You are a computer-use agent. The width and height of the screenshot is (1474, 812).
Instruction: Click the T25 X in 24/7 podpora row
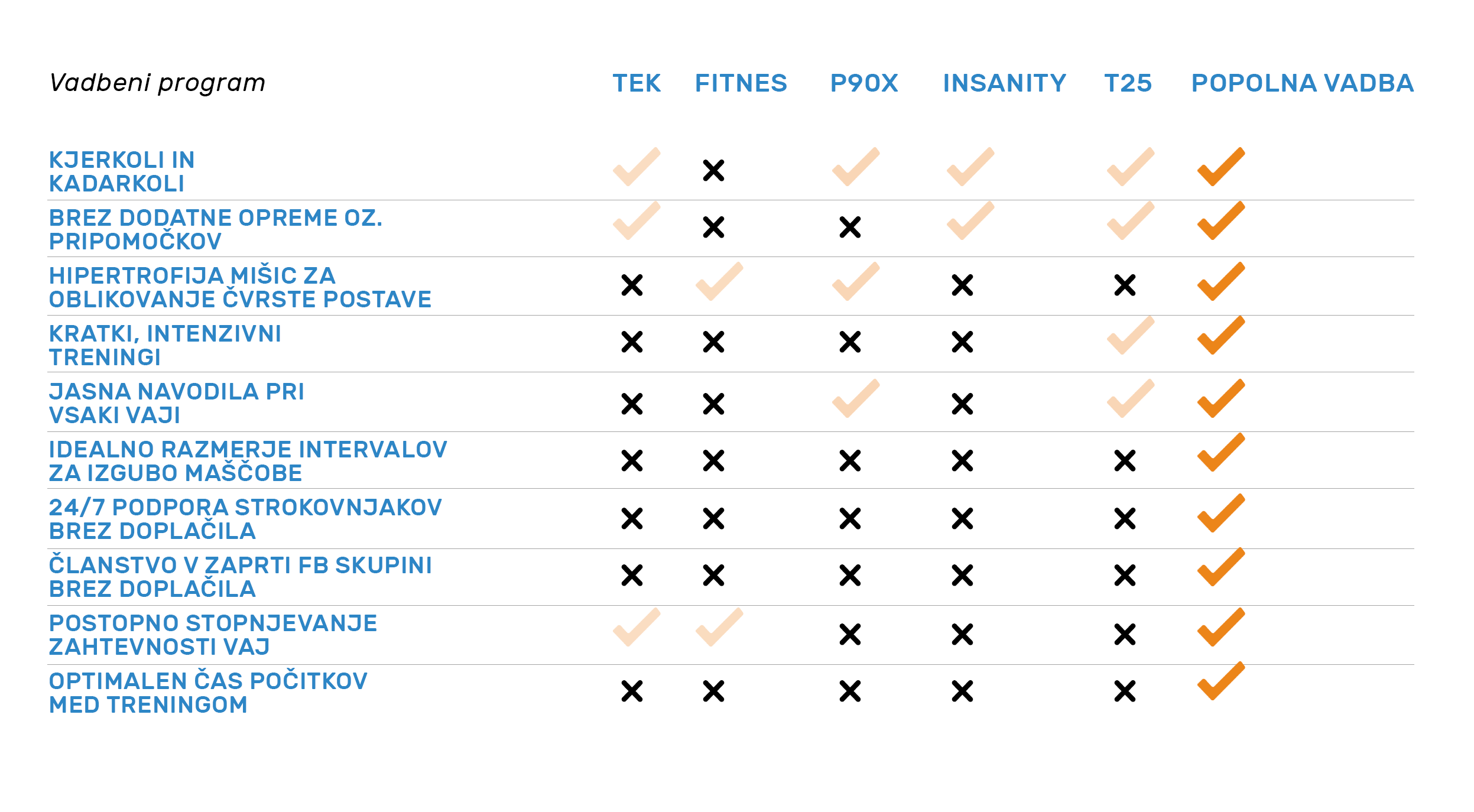1125,518
